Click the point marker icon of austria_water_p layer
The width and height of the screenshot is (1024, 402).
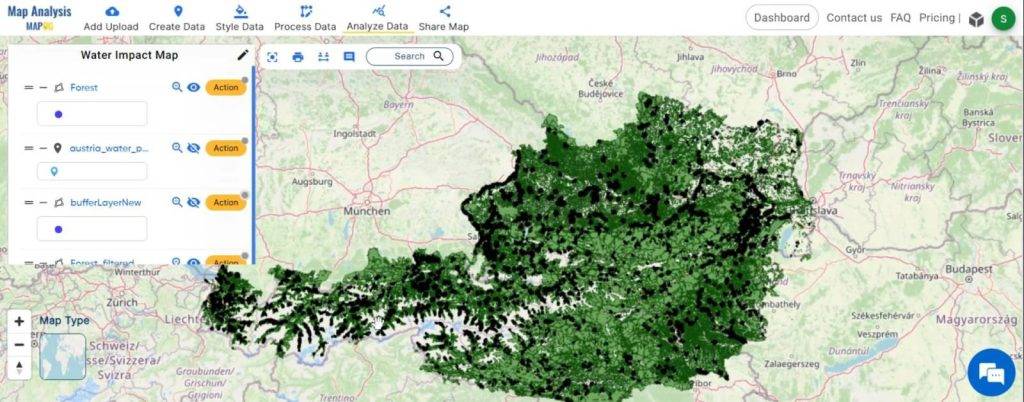pyautogui.click(x=57, y=148)
